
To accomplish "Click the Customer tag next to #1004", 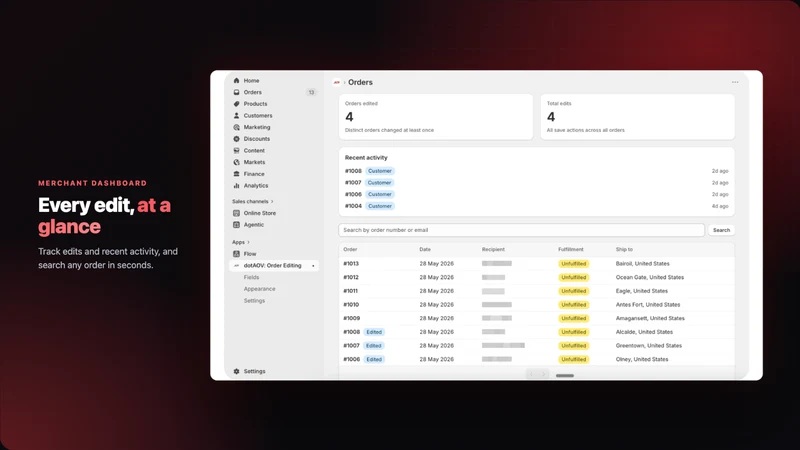I will point(380,206).
